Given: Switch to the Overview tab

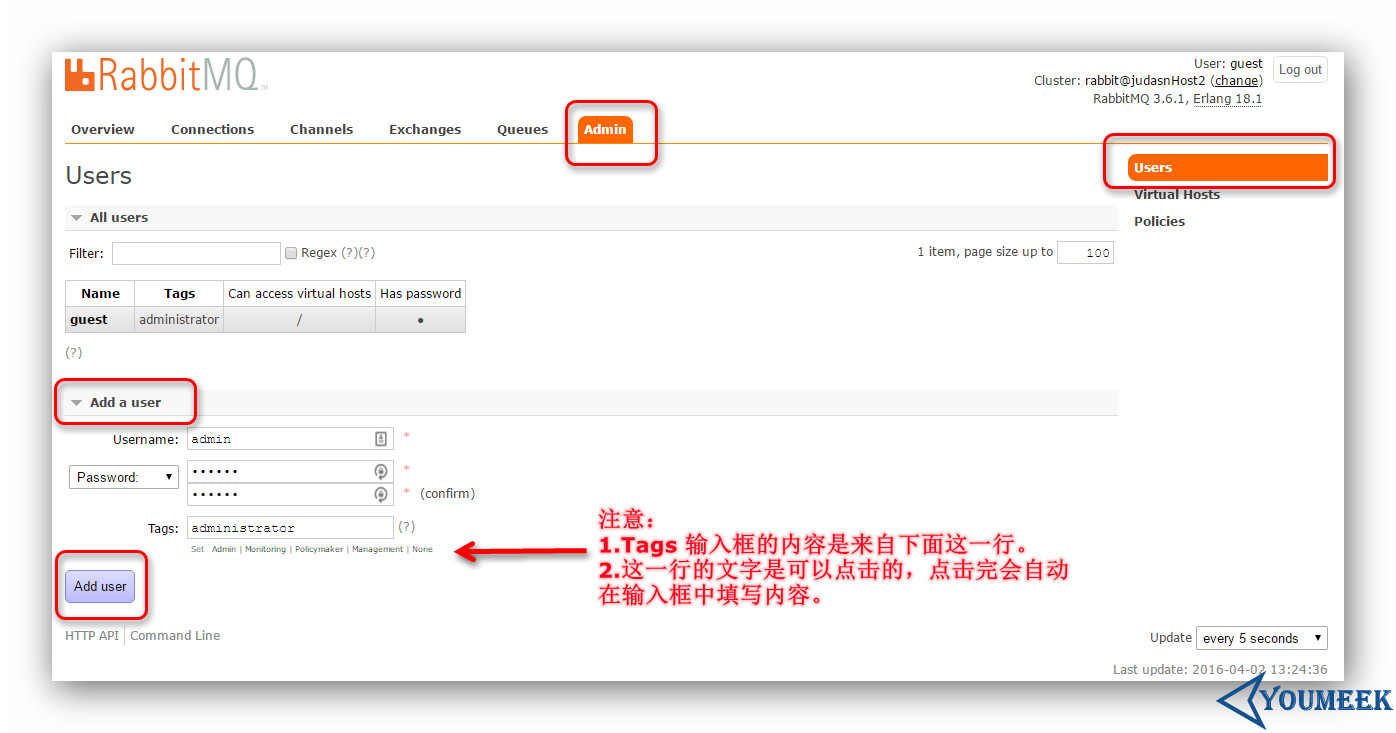Looking at the screenshot, I should click(102, 129).
